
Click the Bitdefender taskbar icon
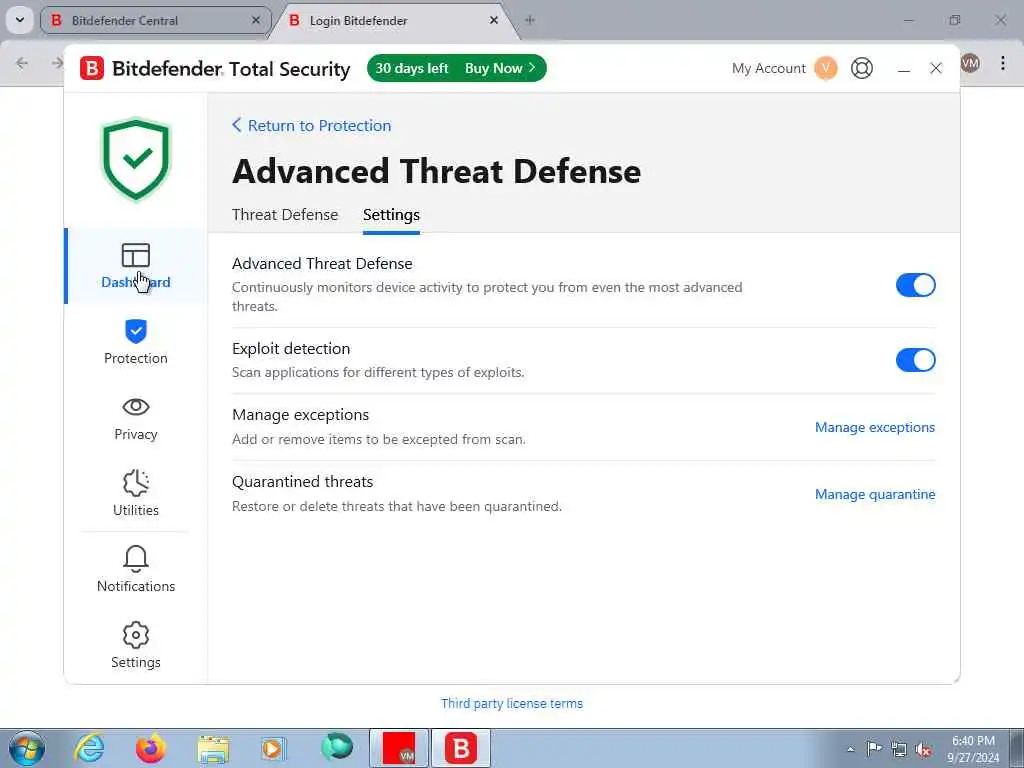[x=461, y=748]
